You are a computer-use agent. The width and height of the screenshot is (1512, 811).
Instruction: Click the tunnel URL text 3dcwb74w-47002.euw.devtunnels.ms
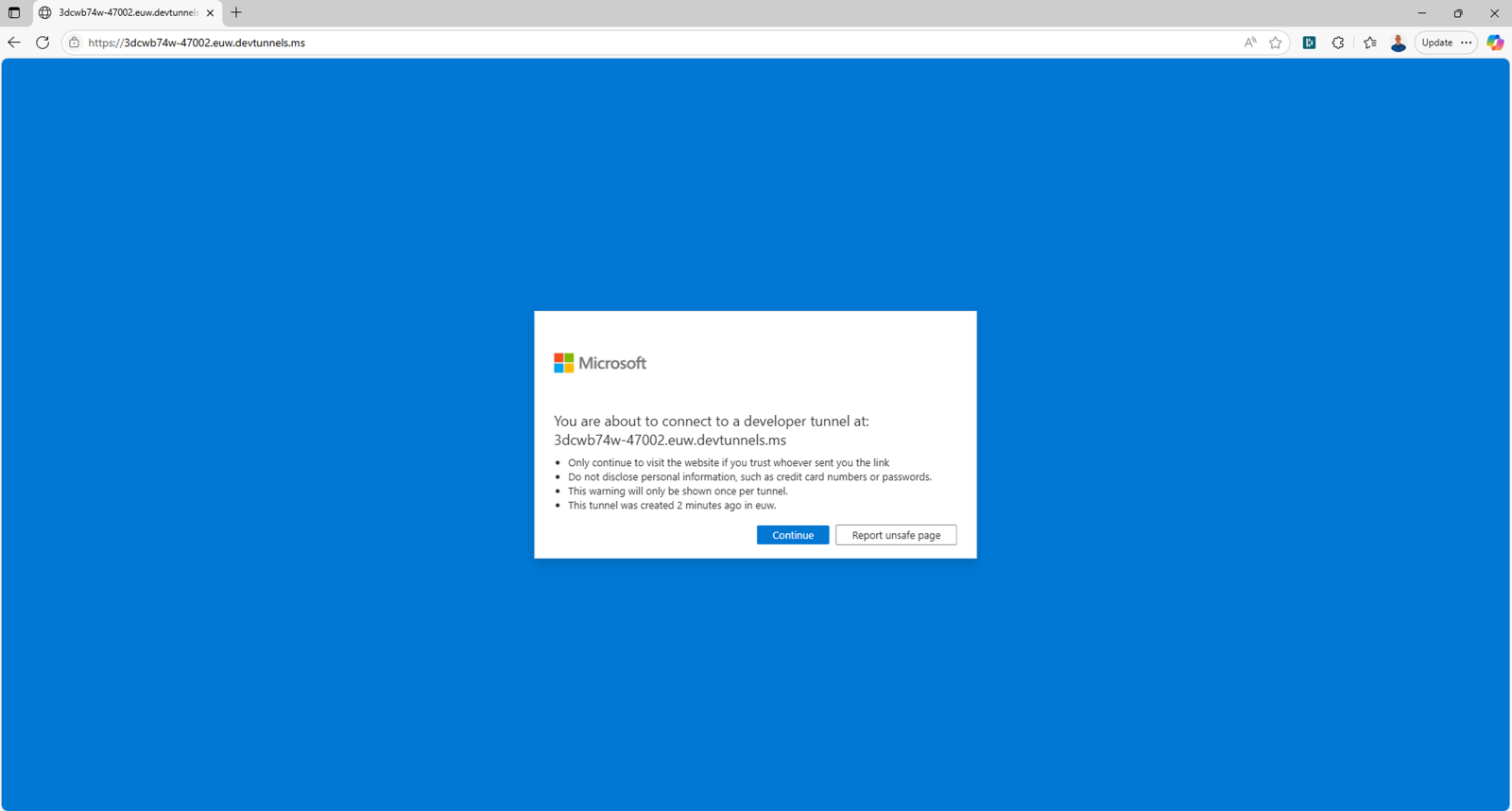point(670,440)
